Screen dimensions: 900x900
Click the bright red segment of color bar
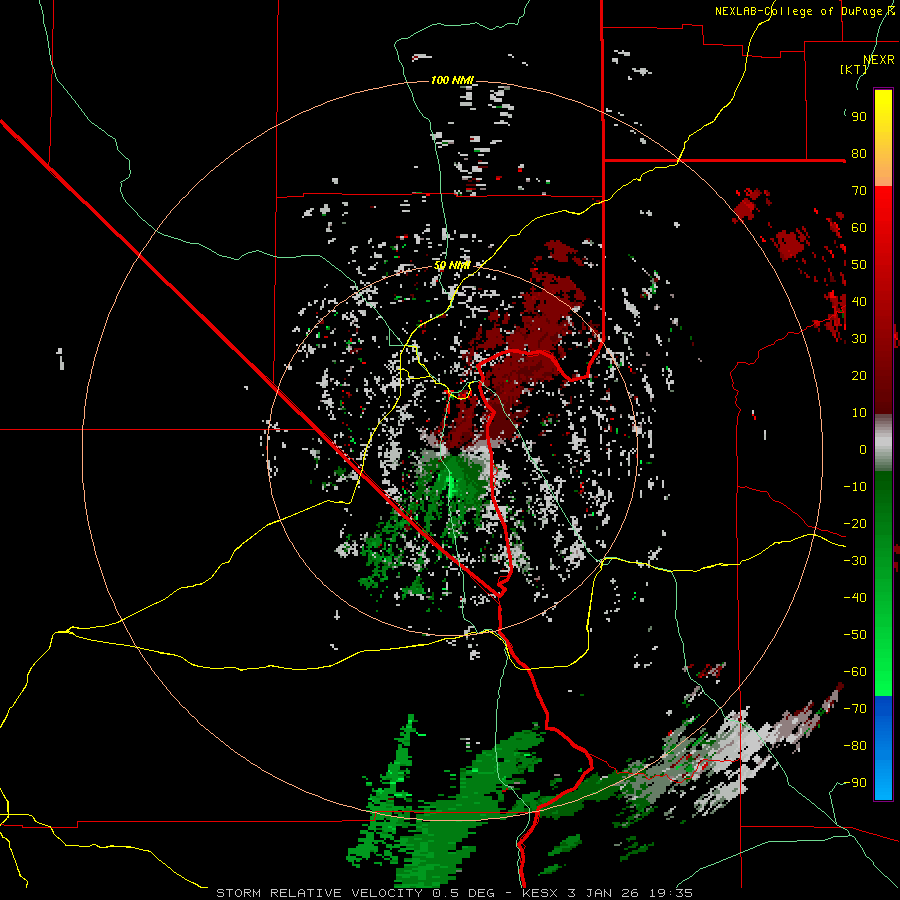[883, 210]
